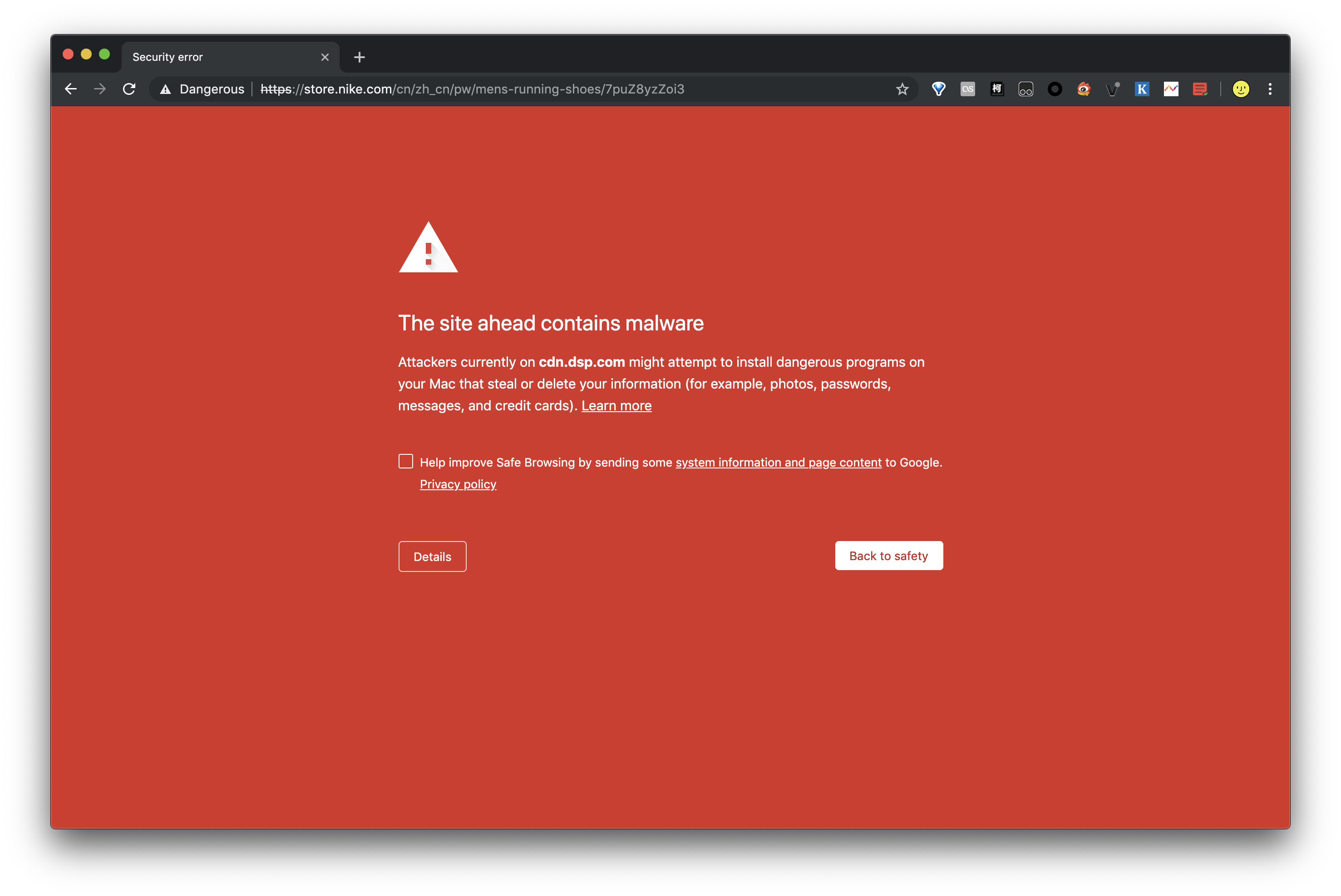Enable Safe Browsing reporting checkbox
Screen dimensions: 1341x896
406,461
